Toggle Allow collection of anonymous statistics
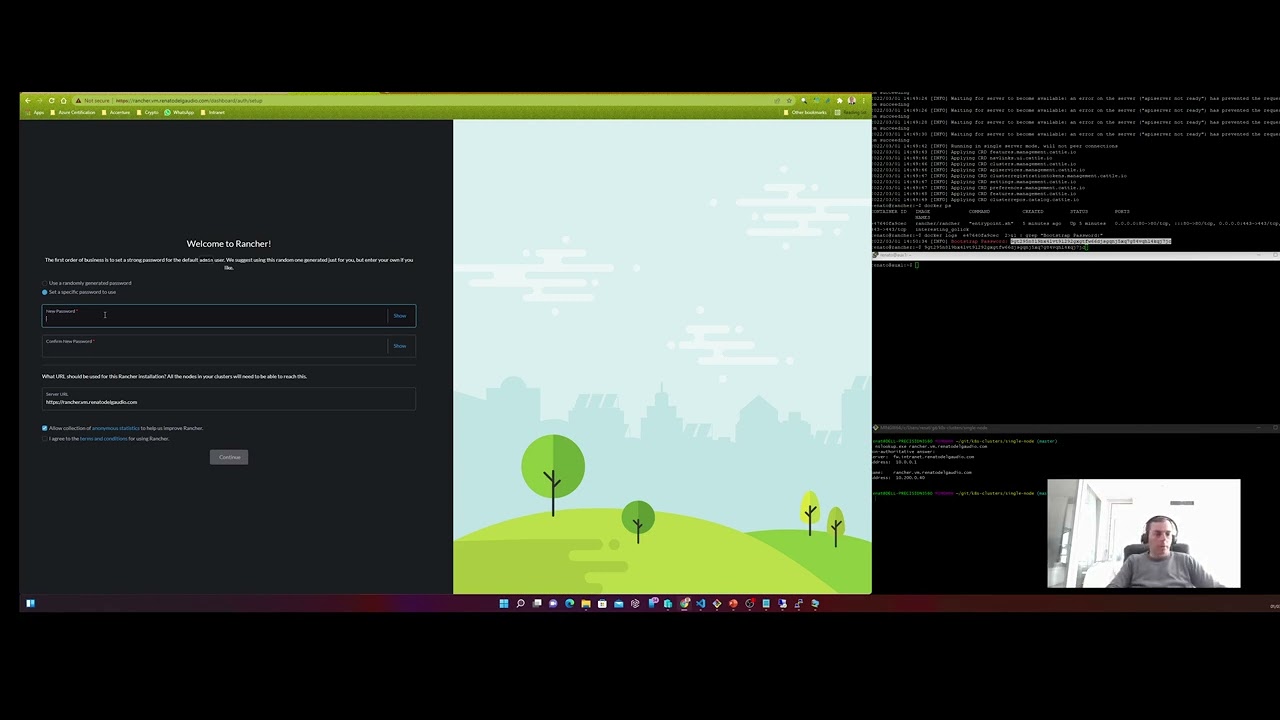Viewport: 1280px width, 720px height. [44, 428]
